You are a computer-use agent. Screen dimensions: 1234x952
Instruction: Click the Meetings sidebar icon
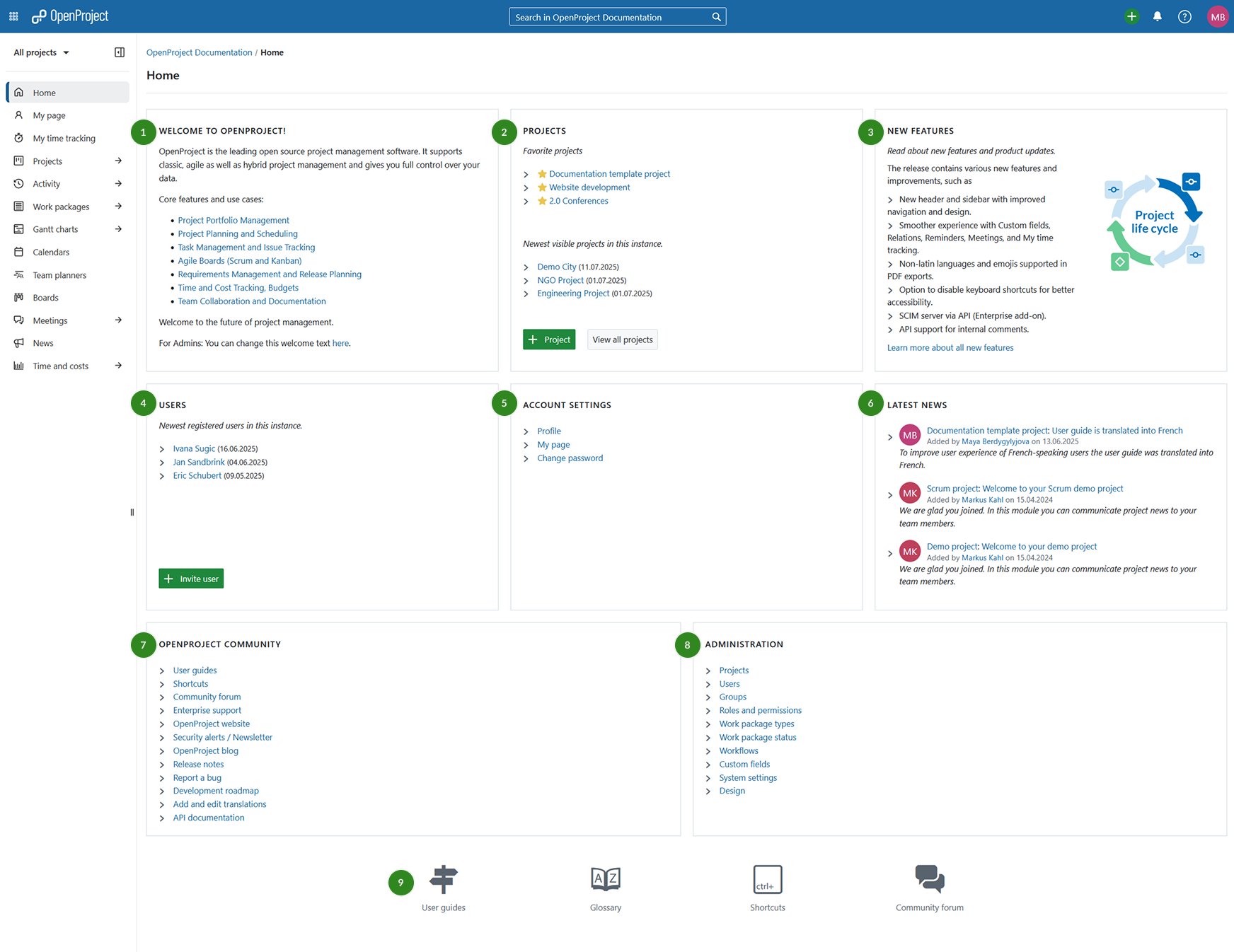[19, 320]
